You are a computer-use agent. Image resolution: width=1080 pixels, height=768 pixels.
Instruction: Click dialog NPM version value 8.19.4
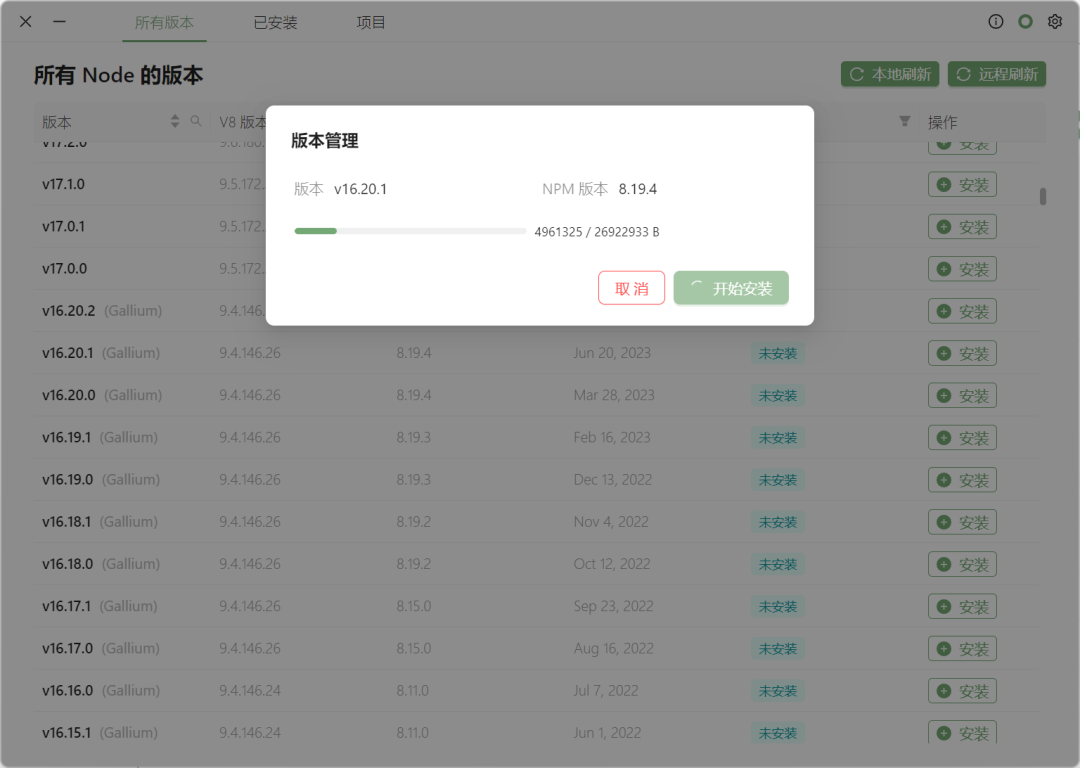click(637, 189)
